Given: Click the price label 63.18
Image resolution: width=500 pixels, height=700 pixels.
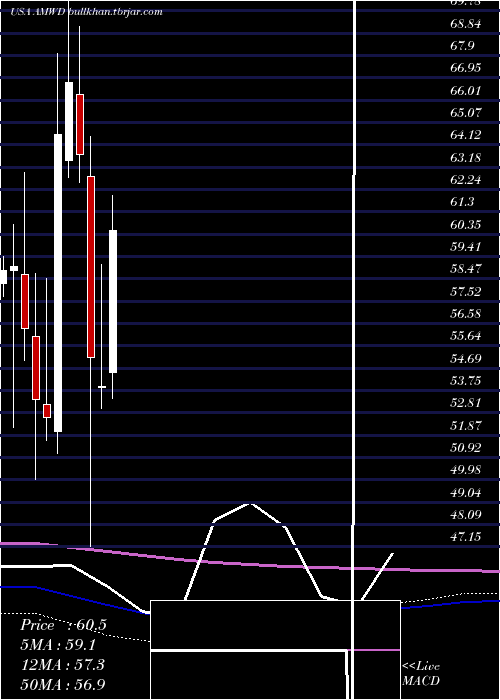Looking at the screenshot, I should (x=466, y=158).
